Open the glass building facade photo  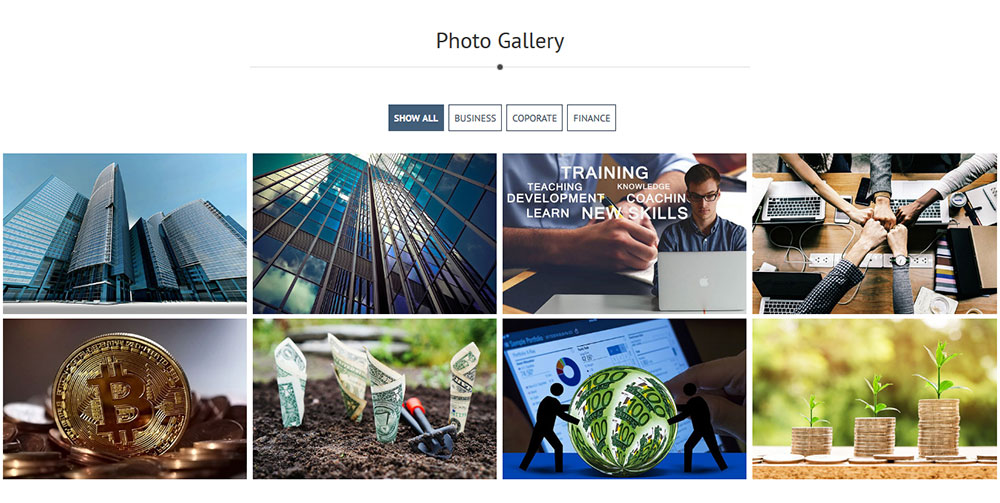[x=374, y=233]
